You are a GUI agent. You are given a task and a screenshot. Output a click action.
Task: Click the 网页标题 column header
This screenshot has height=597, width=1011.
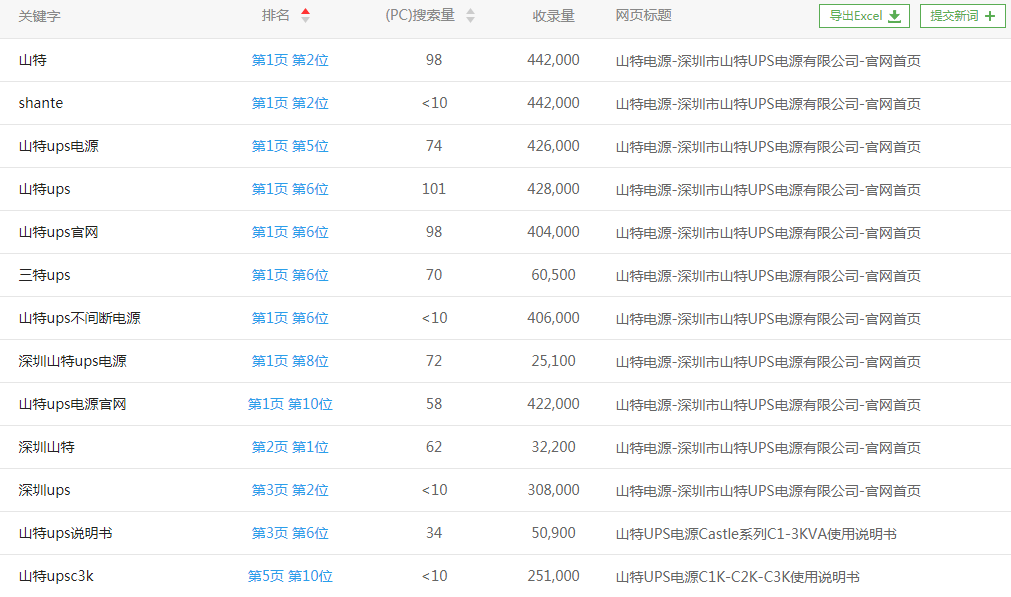pos(646,16)
